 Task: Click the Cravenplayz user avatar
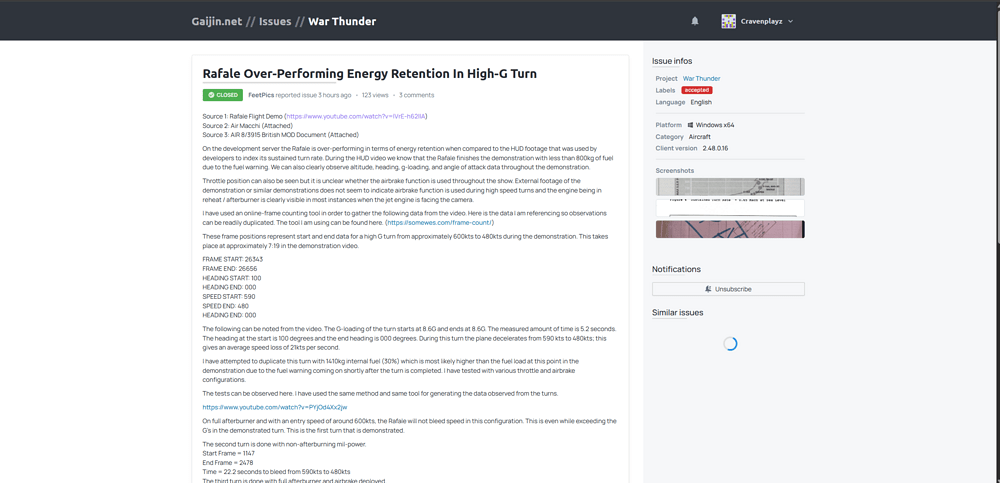728,21
